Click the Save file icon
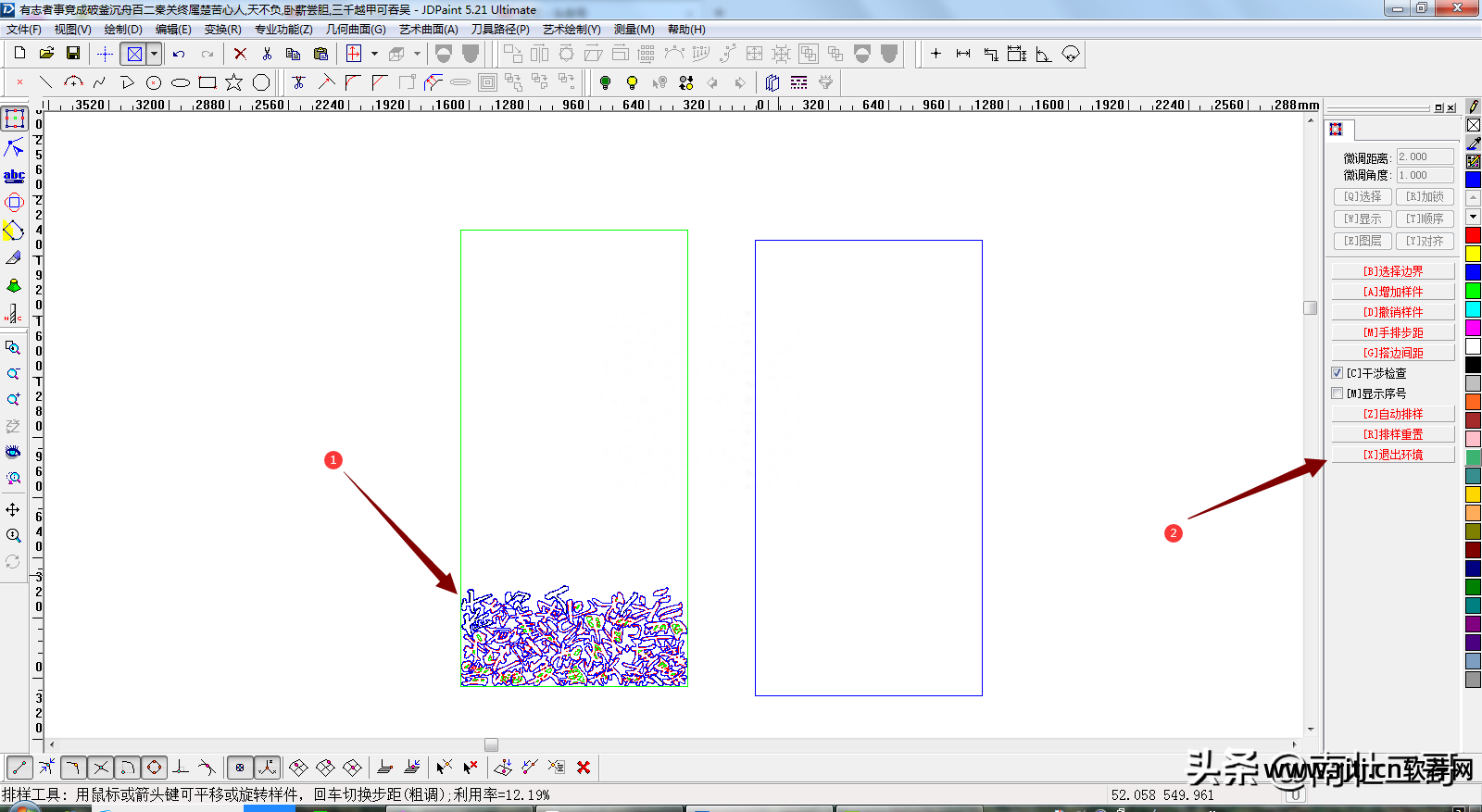1482x812 pixels. click(x=73, y=54)
